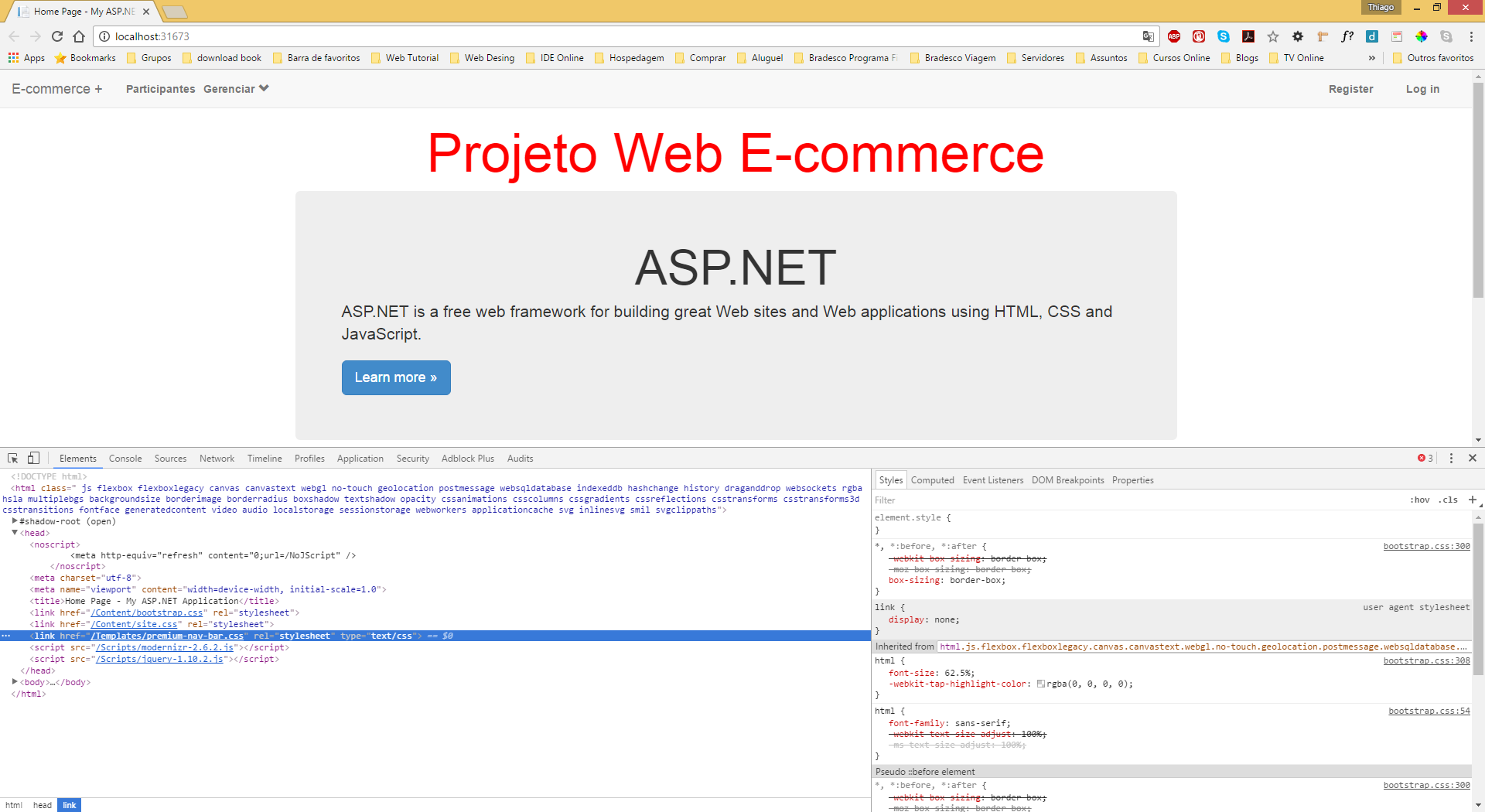Open the gray Skype extension icon

(1446, 36)
